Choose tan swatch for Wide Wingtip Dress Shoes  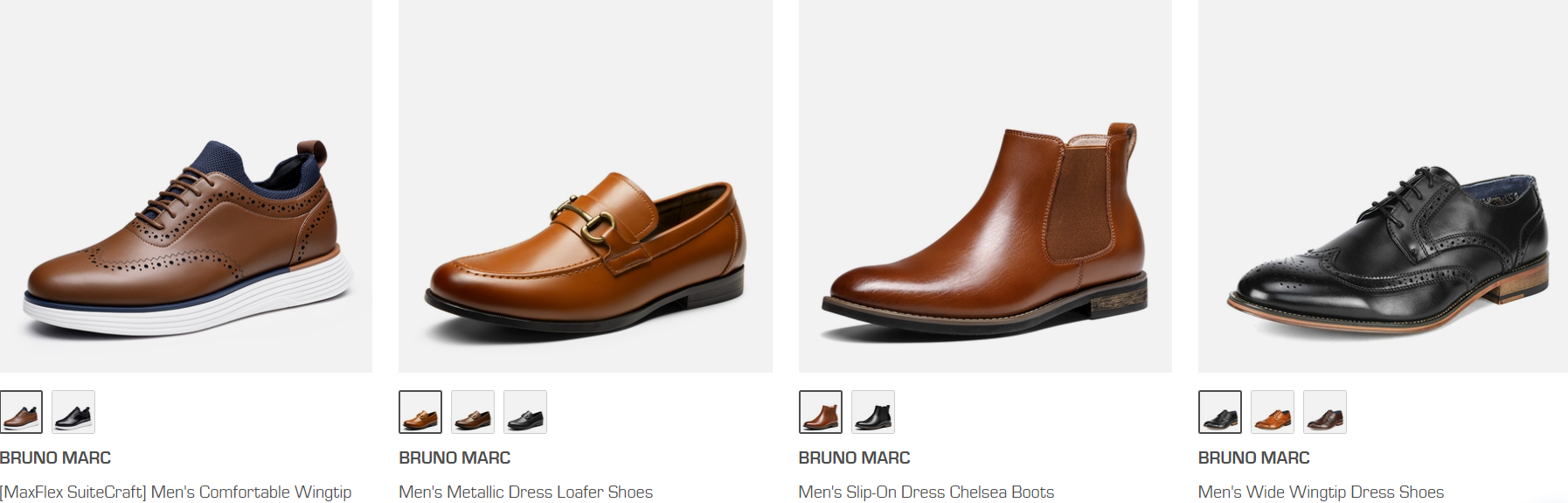tap(1273, 412)
